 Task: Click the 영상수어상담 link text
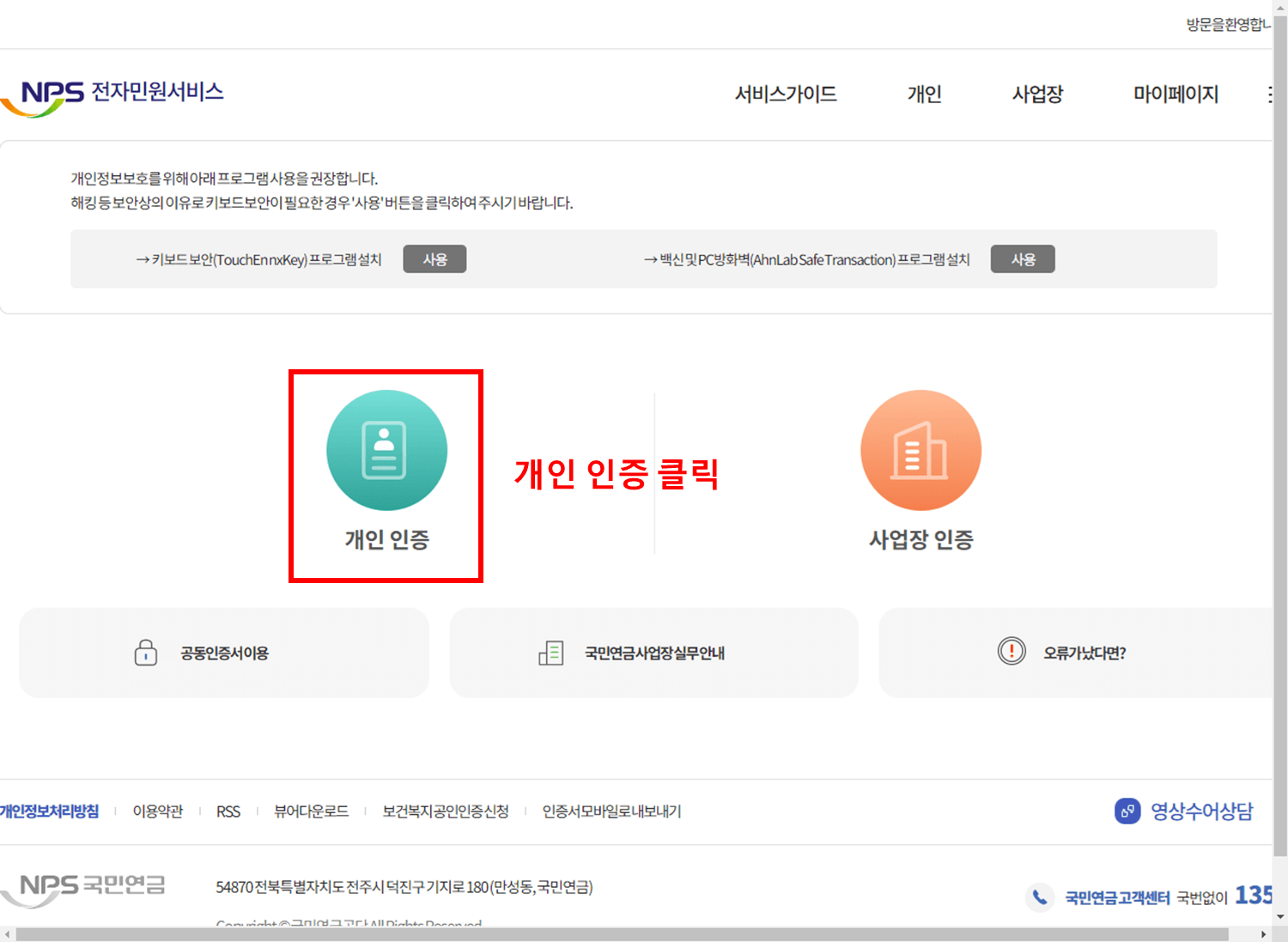1201,811
